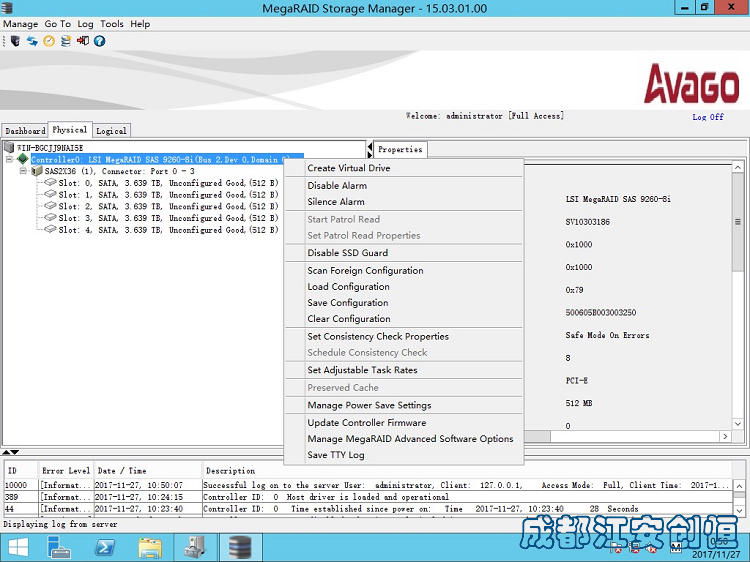Choose Manage MegaRAID Advanced Software Options
This screenshot has height=562, width=750.
404,439
